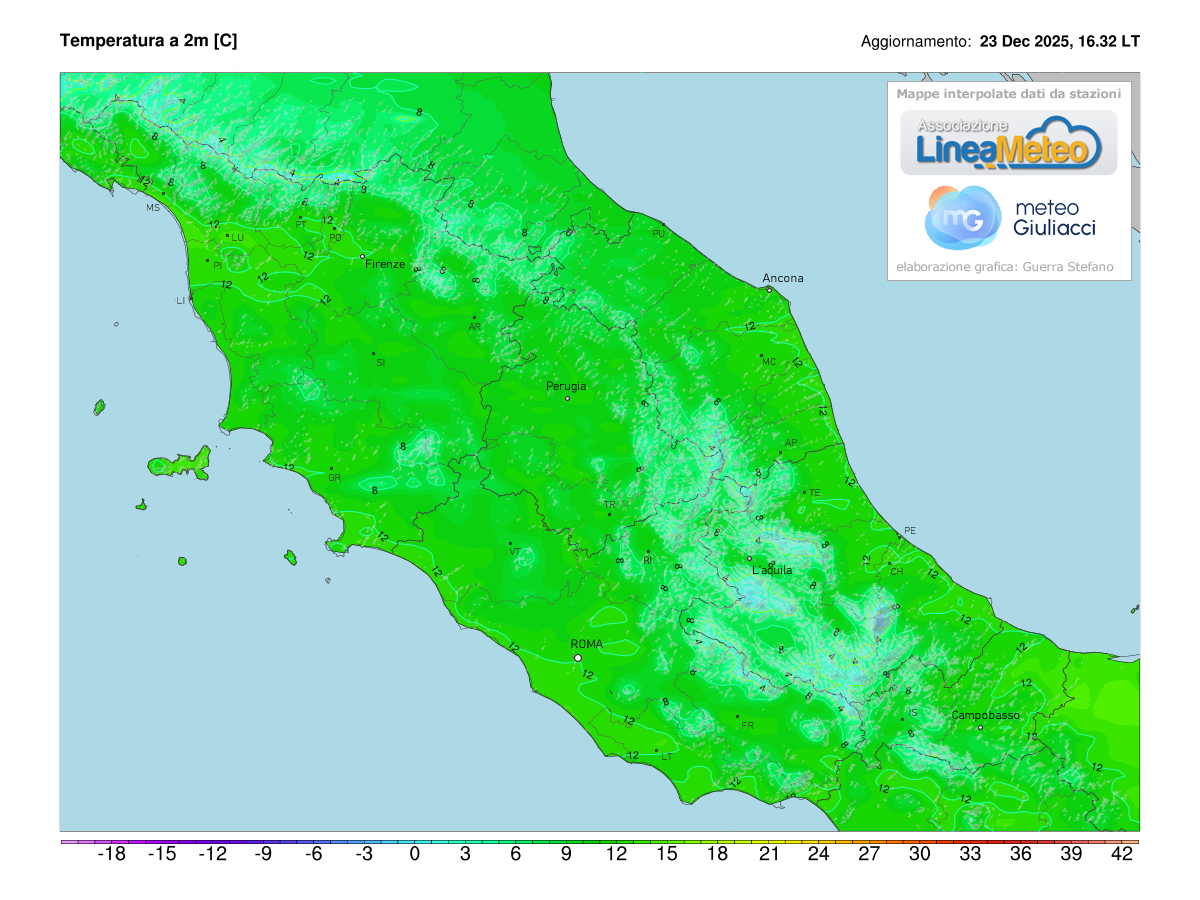Select the Campobasso city marker
Image resolution: width=1200 pixels, height=900 pixels.
980,727
